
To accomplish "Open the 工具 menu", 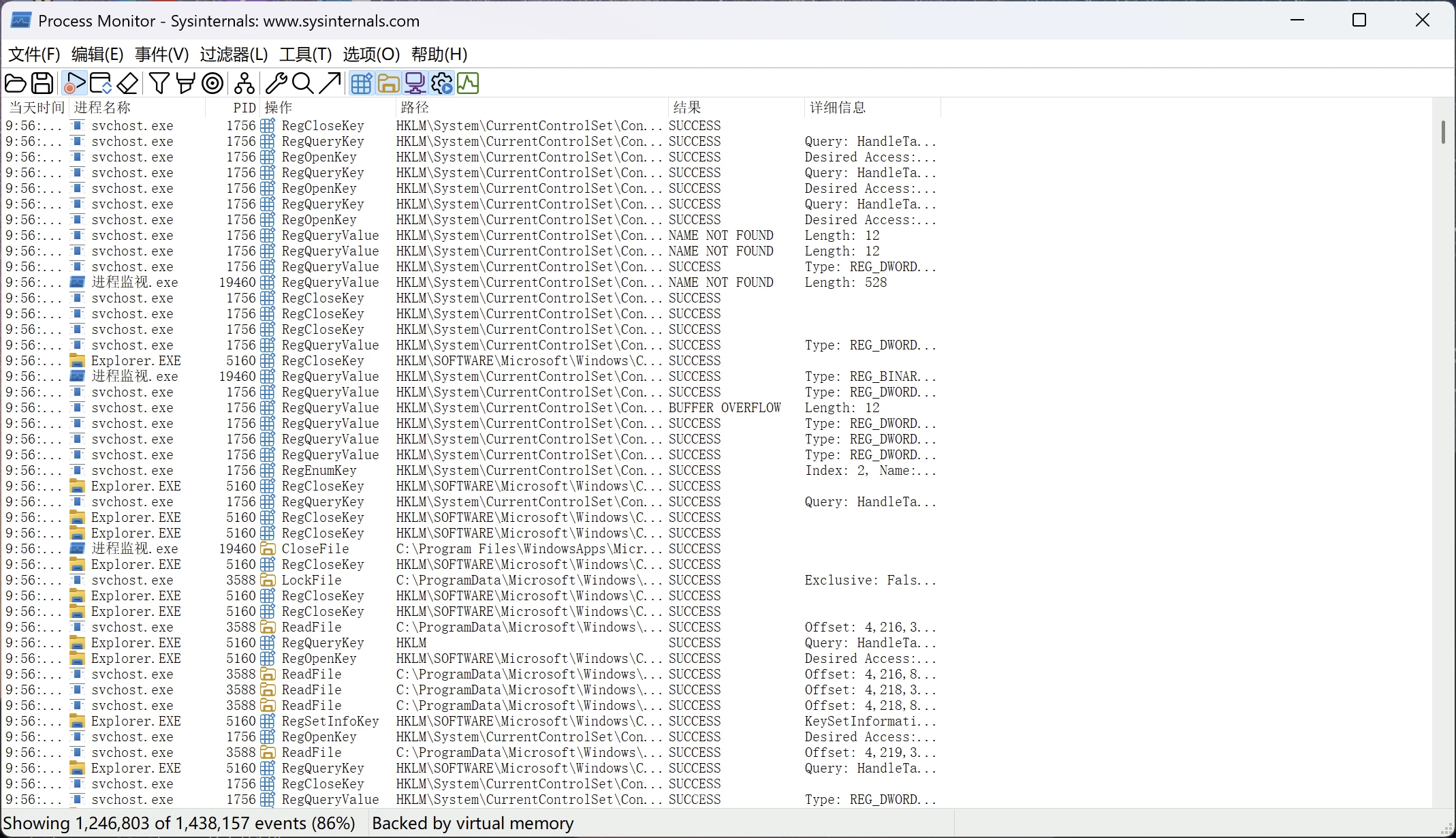I will 304,54.
